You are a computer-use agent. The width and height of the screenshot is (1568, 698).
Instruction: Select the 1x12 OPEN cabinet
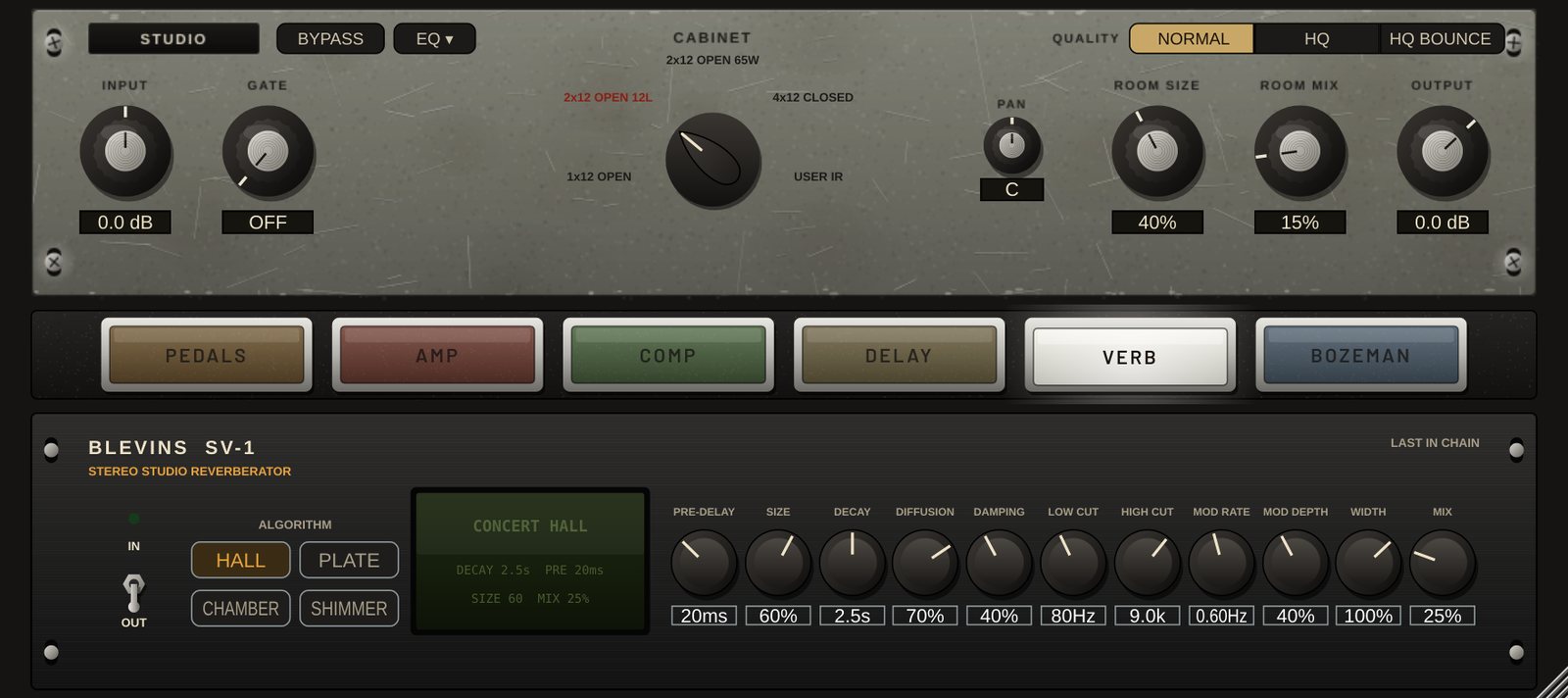(x=599, y=176)
